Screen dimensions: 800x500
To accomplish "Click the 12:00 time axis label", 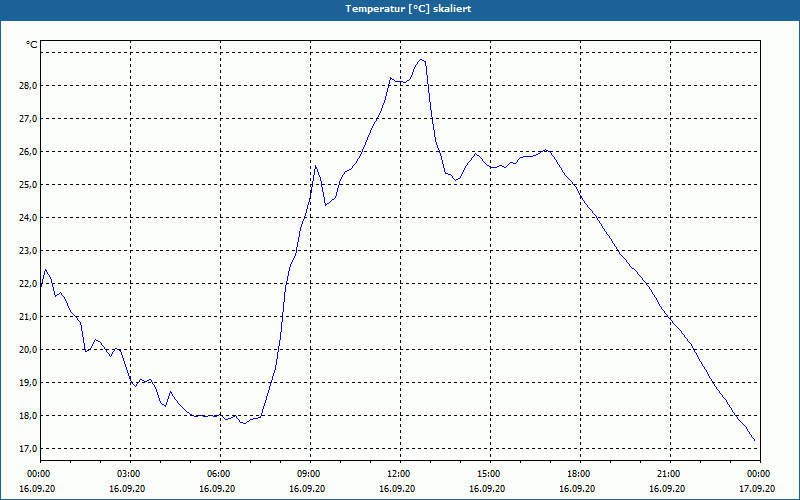I will pyautogui.click(x=401, y=474).
